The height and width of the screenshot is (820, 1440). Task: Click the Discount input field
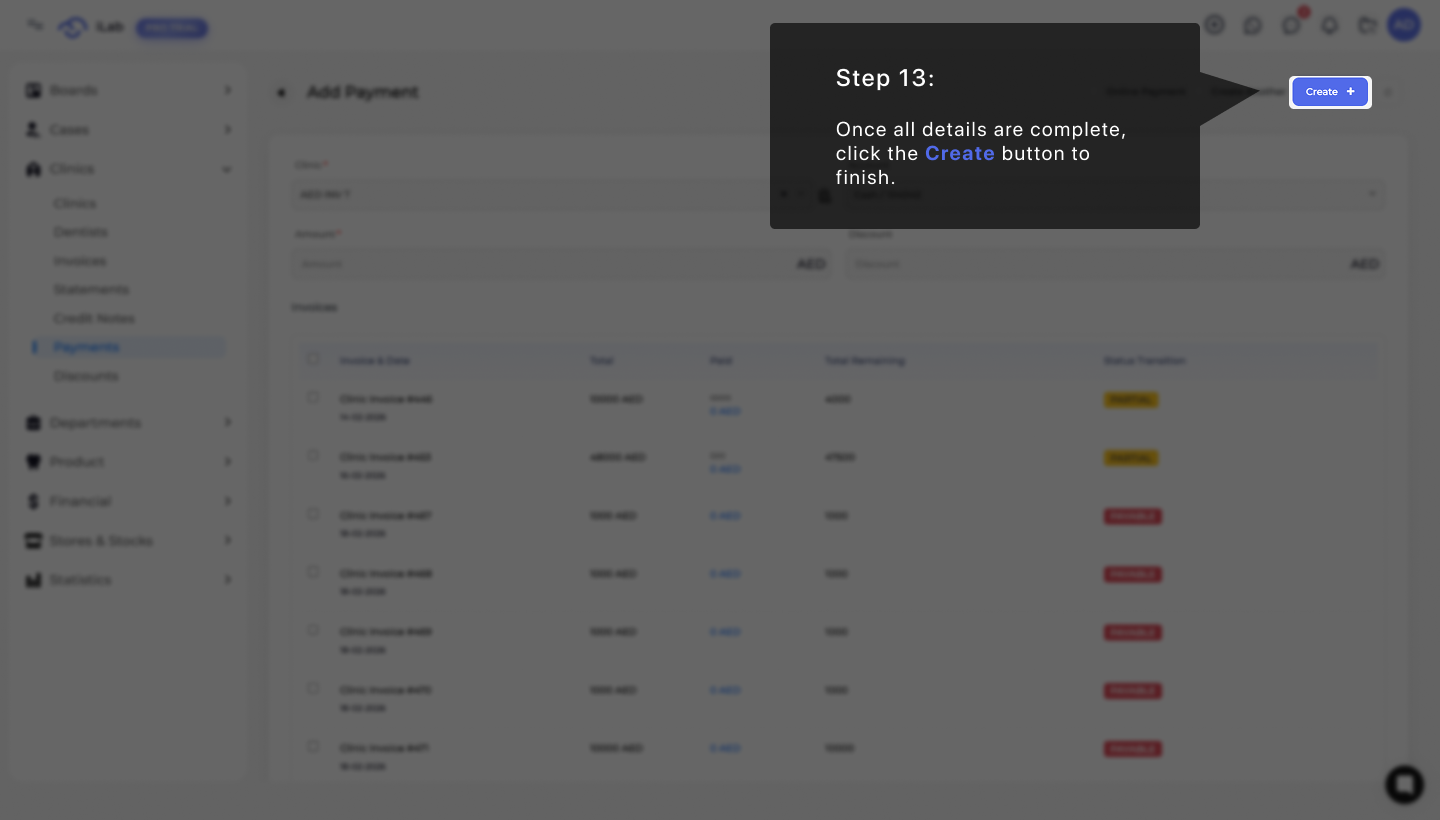pyautogui.click(x=1115, y=264)
